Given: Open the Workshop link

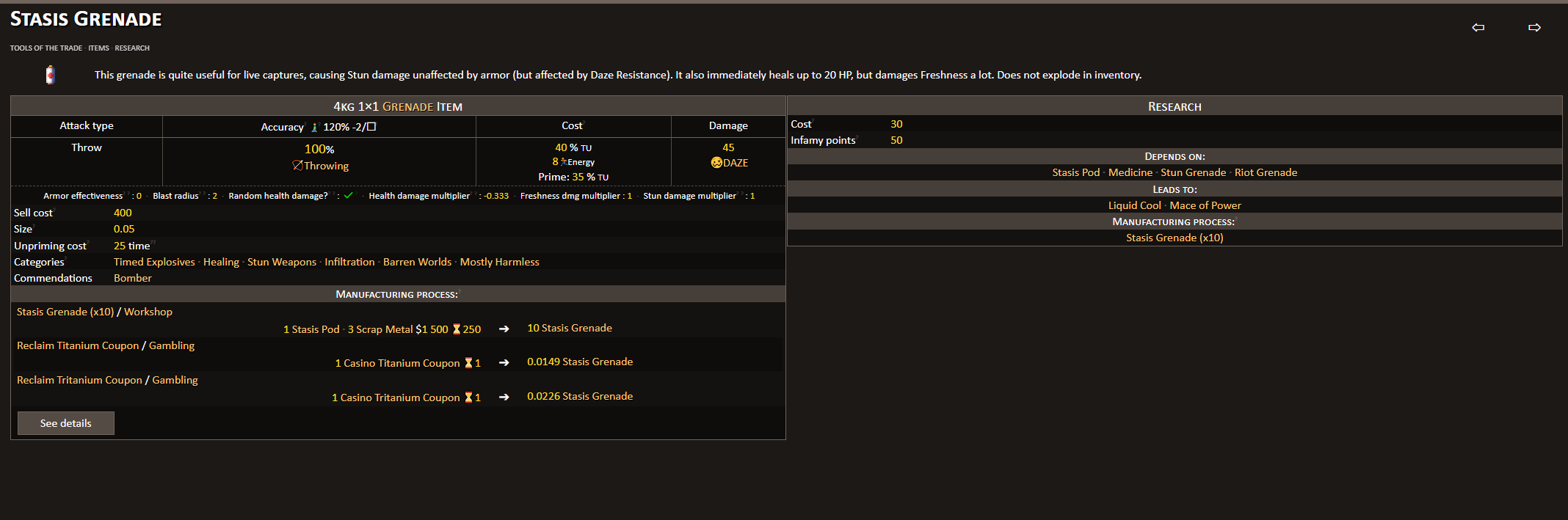Looking at the screenshot, I should (x=148, y=312).
